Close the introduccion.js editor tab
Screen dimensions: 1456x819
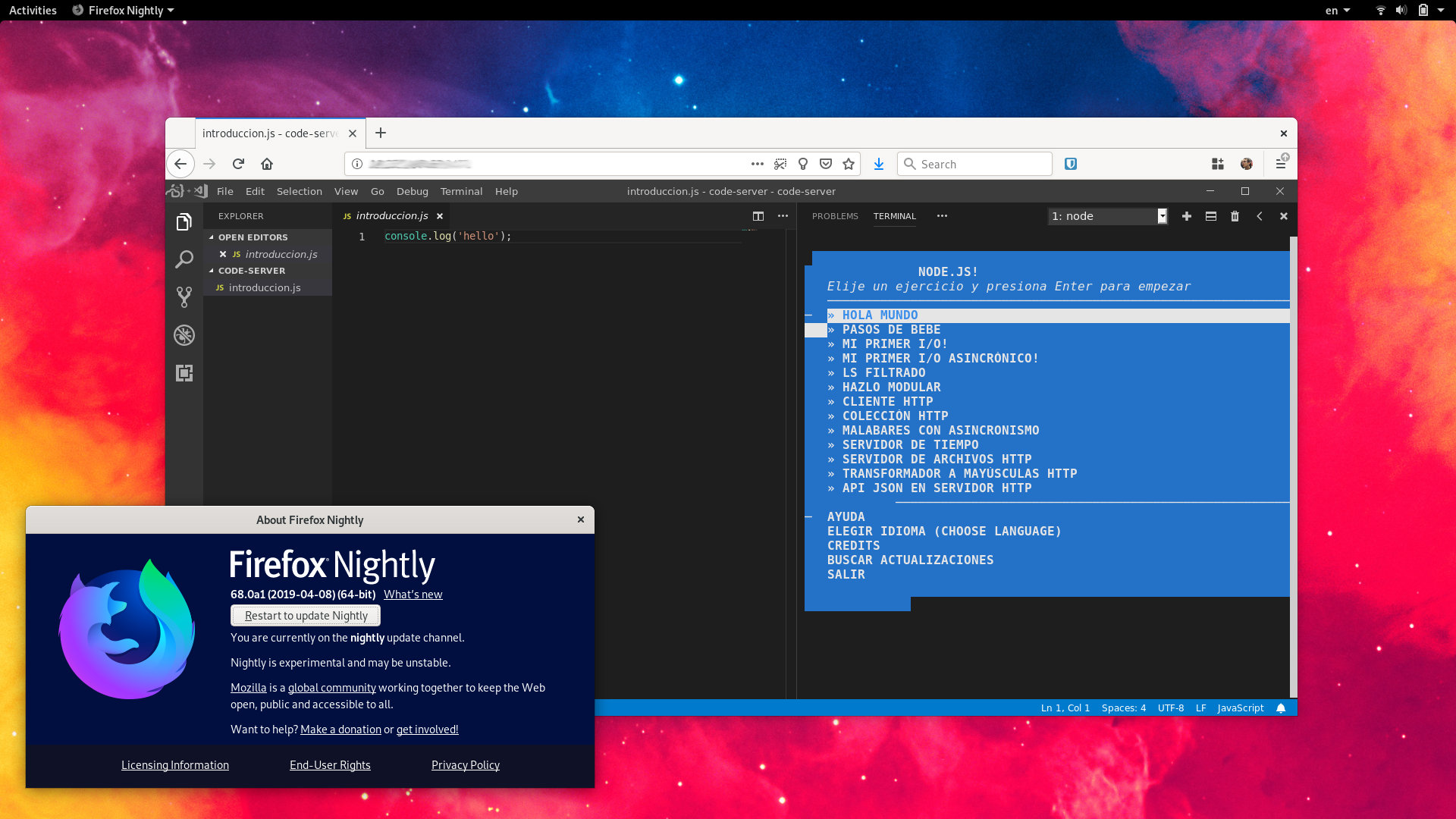coord(440,216)
